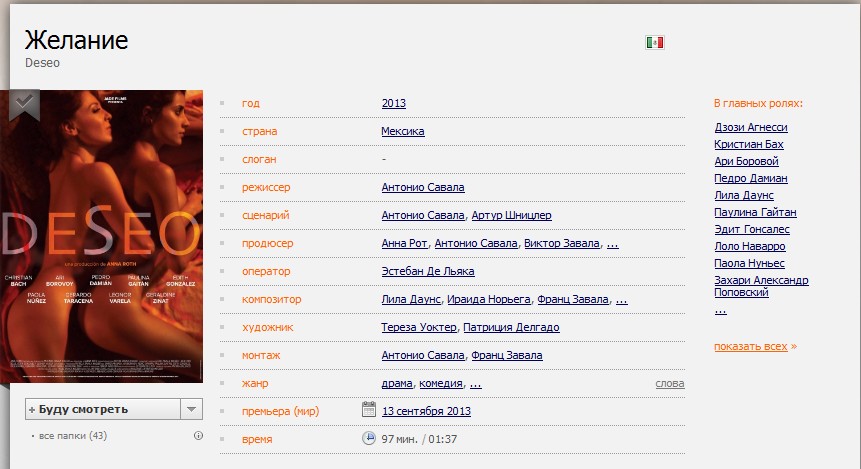The width and height of the screenshot is (861, 469).
Task: Open actor Захари Александр Поповский link
Action: (x=761, y=286)
